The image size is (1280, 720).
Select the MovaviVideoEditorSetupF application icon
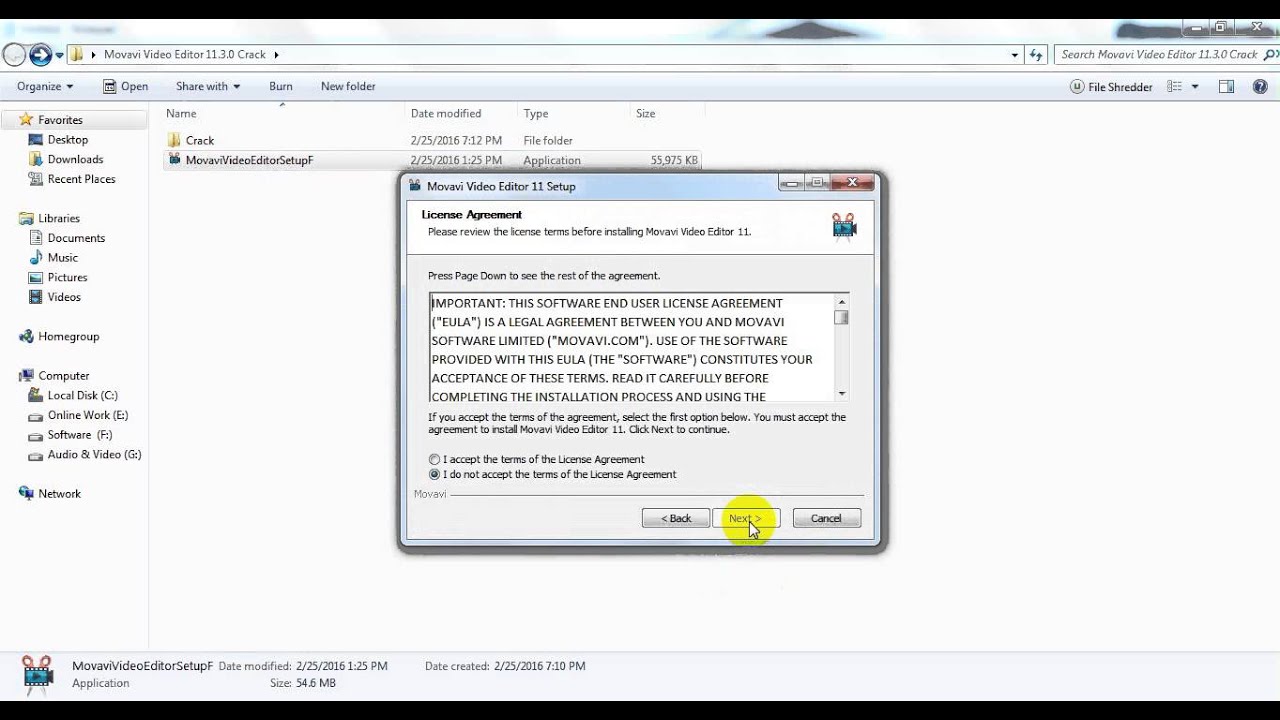[174, 160]
